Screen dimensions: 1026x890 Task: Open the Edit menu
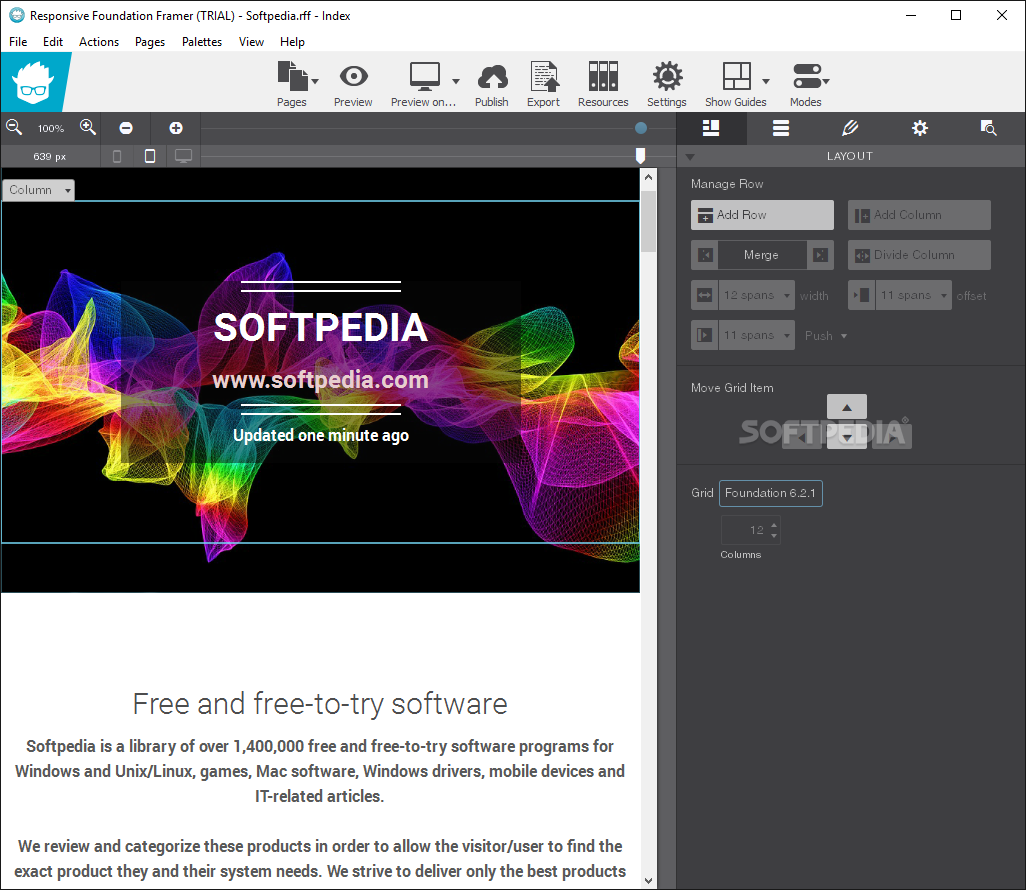coord(53,42)
